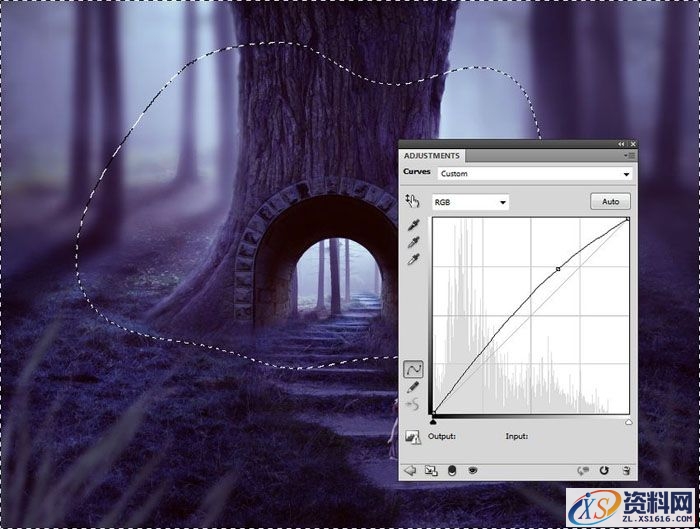Pick the black point eyedropper
Image resolution: width=700 pixels, height=529 pixels.
point(412,225)
